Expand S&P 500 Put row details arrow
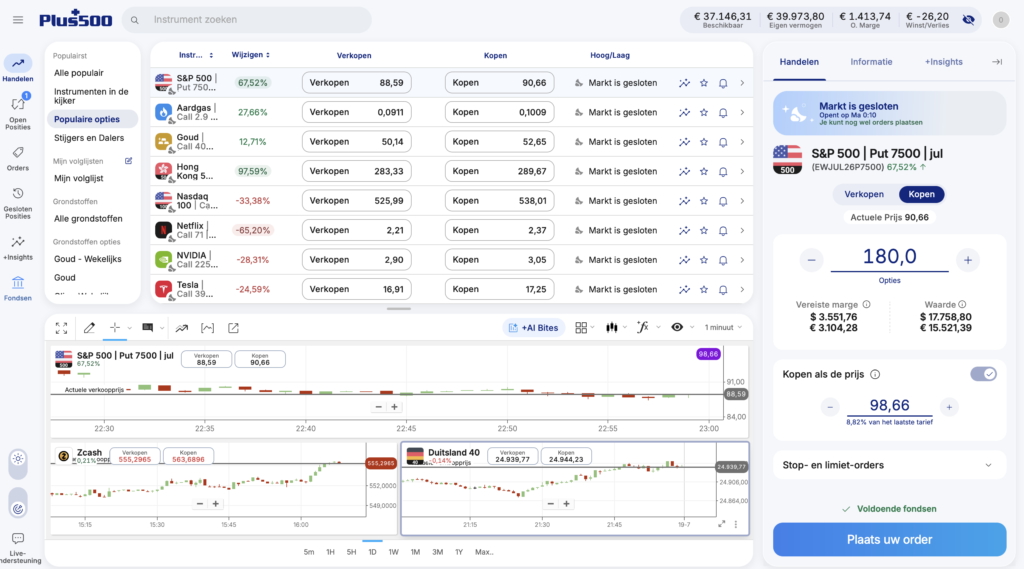Image resolution: width=1024 pixels, height=569 pixels. [x=742, y=83]
